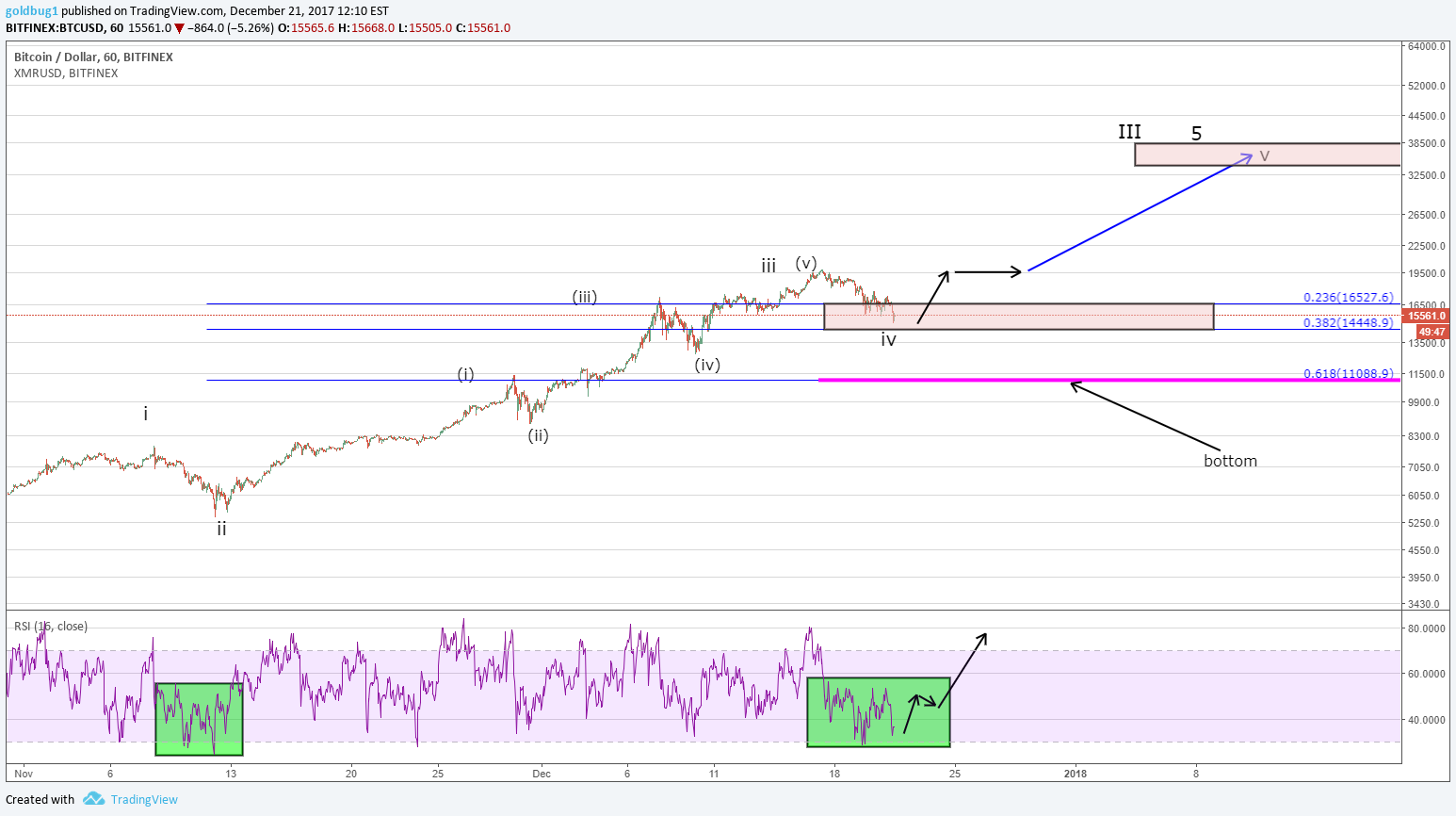This screenshot has width=1456, height=816.
Task: Select the 0.618(11088.9) Fibonacci label
Action: [1348, 374]
